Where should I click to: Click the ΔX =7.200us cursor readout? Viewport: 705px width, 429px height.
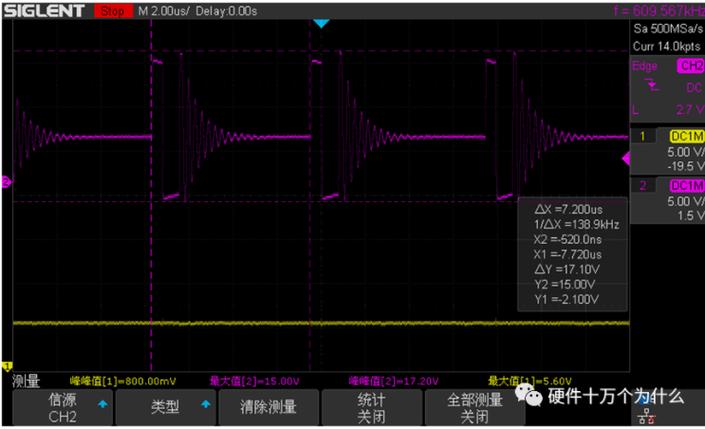click(569, 210)
